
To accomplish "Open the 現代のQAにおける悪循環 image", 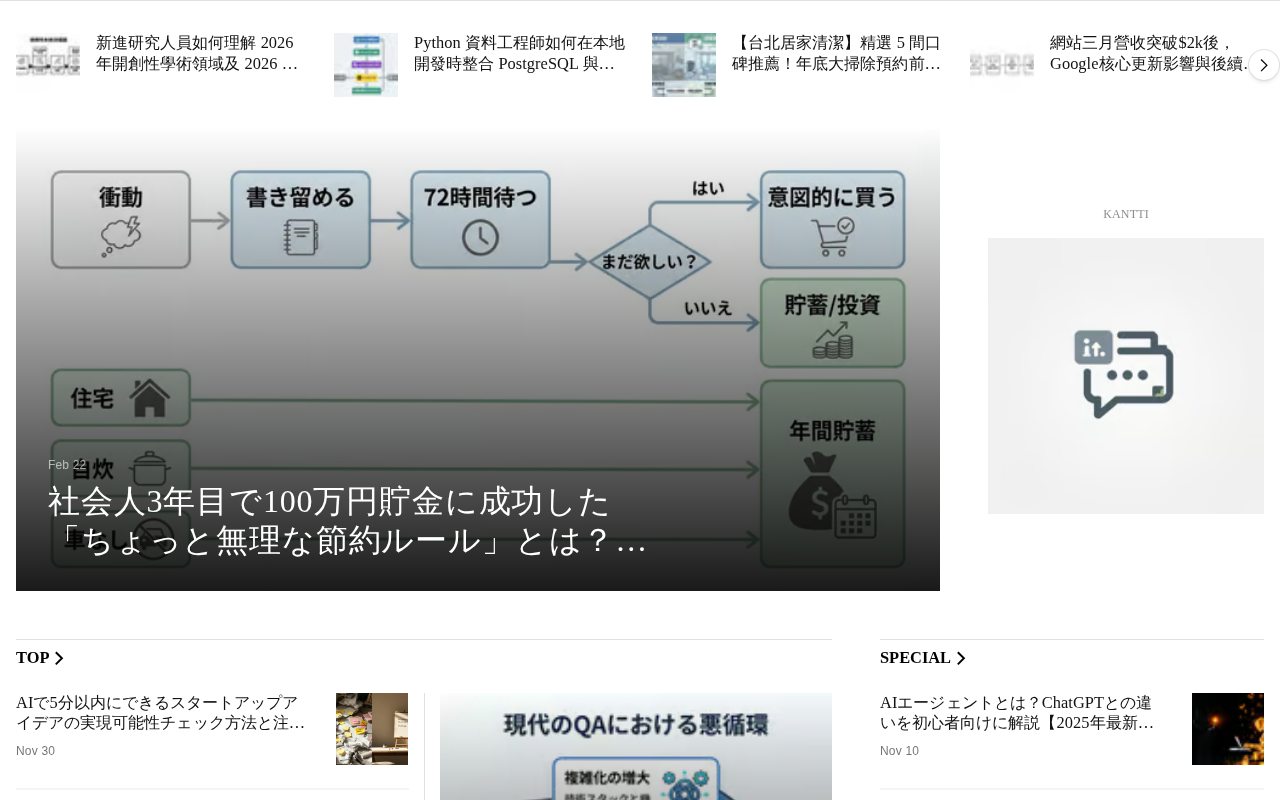I will [x=636, y=747].
